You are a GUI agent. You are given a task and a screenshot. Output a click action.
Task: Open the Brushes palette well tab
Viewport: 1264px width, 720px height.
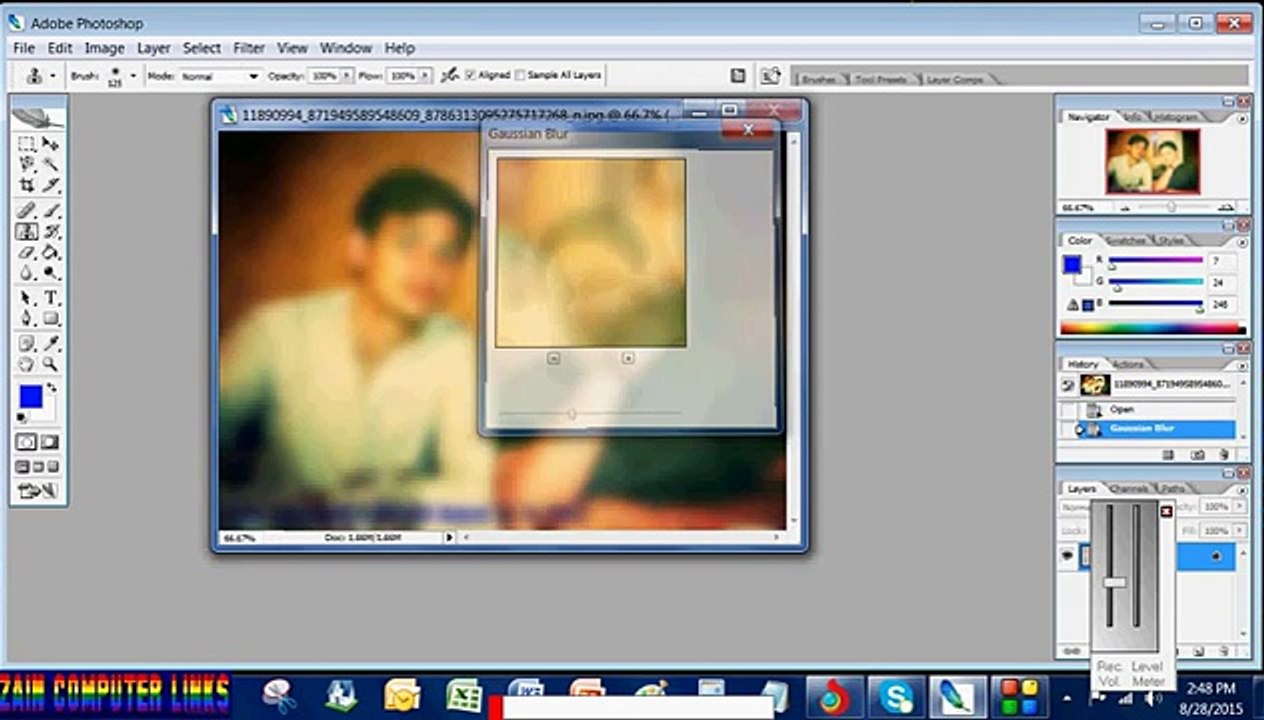click(x=820, y=79)
